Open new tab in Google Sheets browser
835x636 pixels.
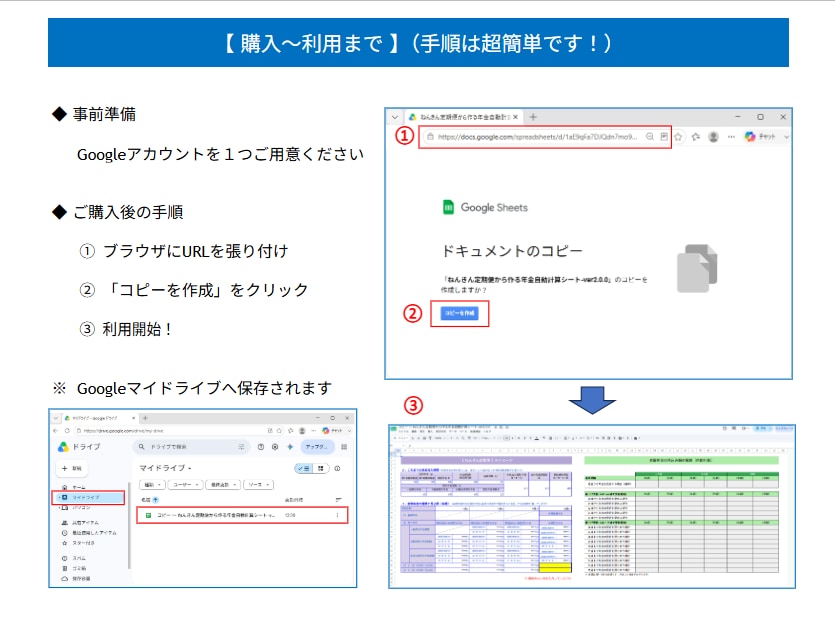(x=533, y=117)
